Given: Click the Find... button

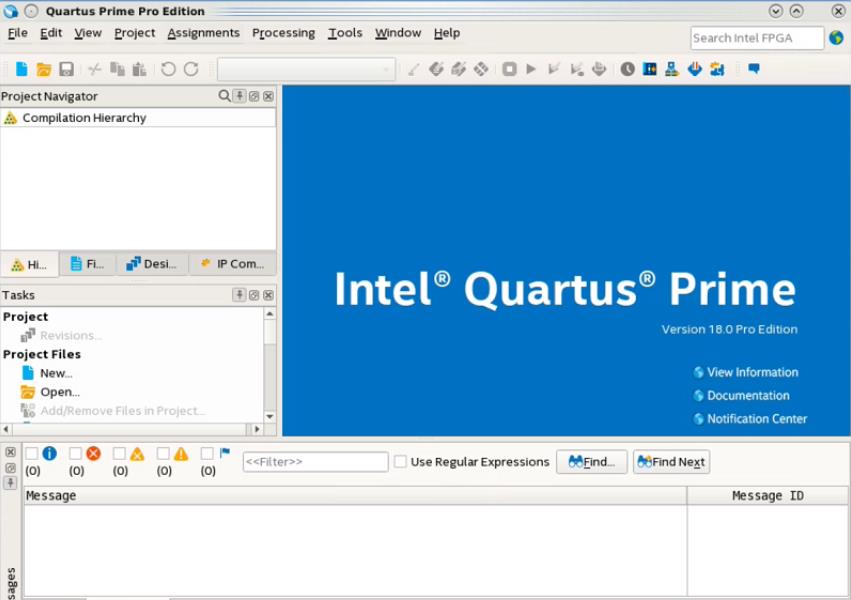Looking at the screenshot, I should point(592,462).
